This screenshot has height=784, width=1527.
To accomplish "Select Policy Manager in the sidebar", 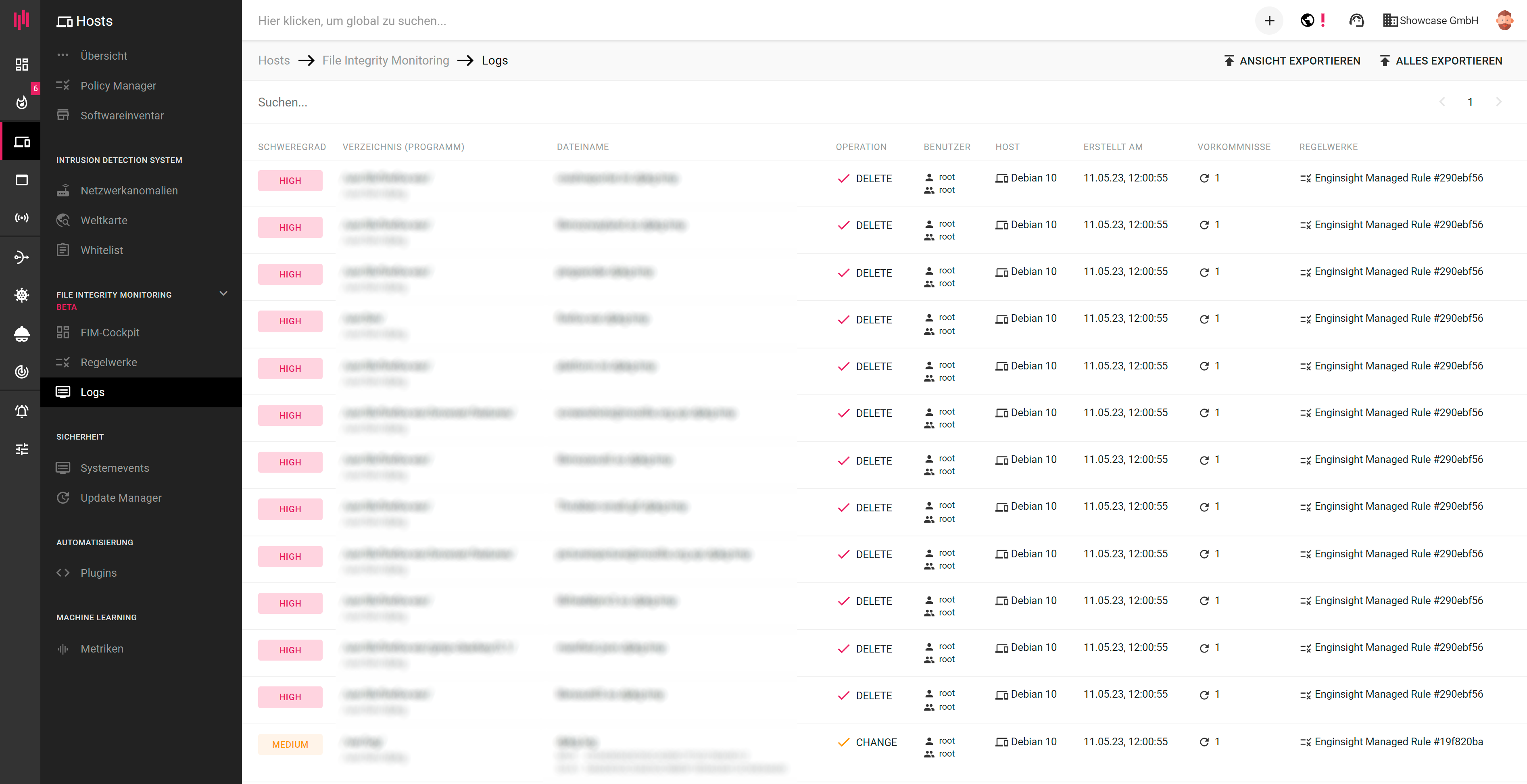I will coord(118,85).
